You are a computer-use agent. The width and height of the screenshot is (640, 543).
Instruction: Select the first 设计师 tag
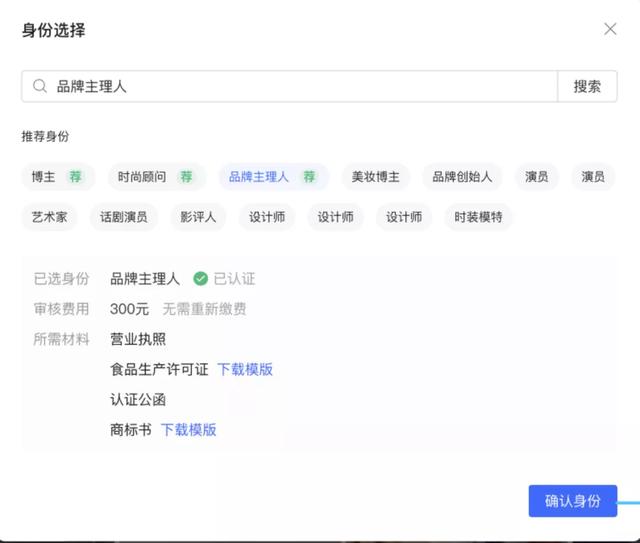point(267,217)
